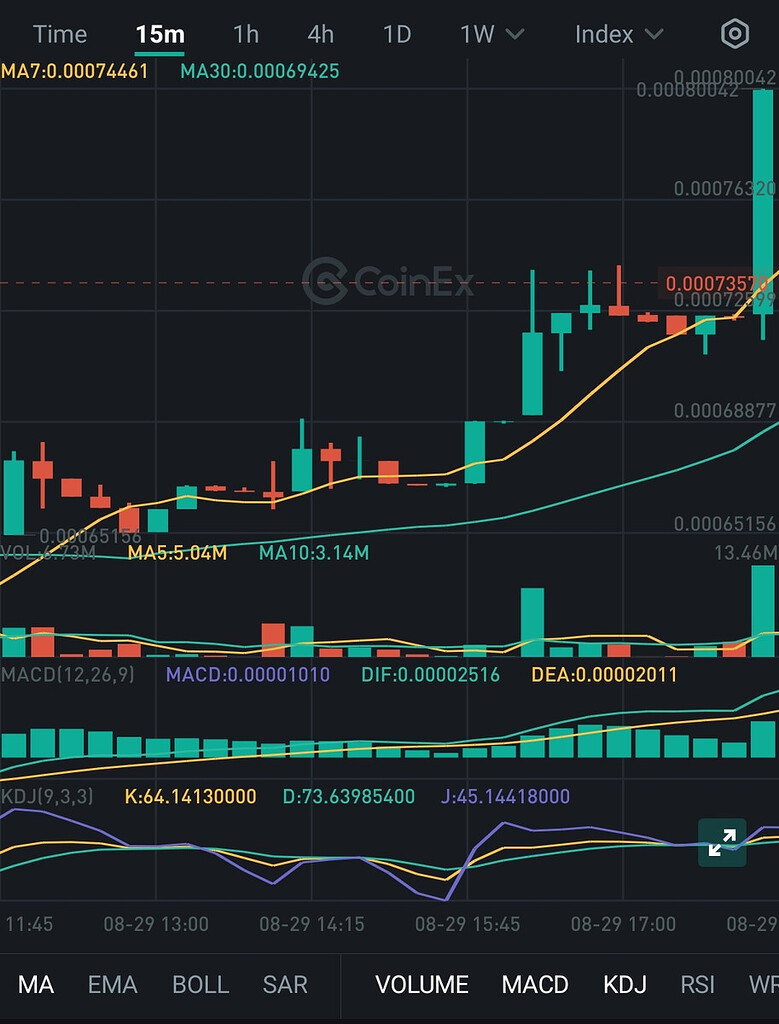This screenshot has height=1024, width=779.
Task: Enable the RSI sub-indicator
Action: coord(698,985)
